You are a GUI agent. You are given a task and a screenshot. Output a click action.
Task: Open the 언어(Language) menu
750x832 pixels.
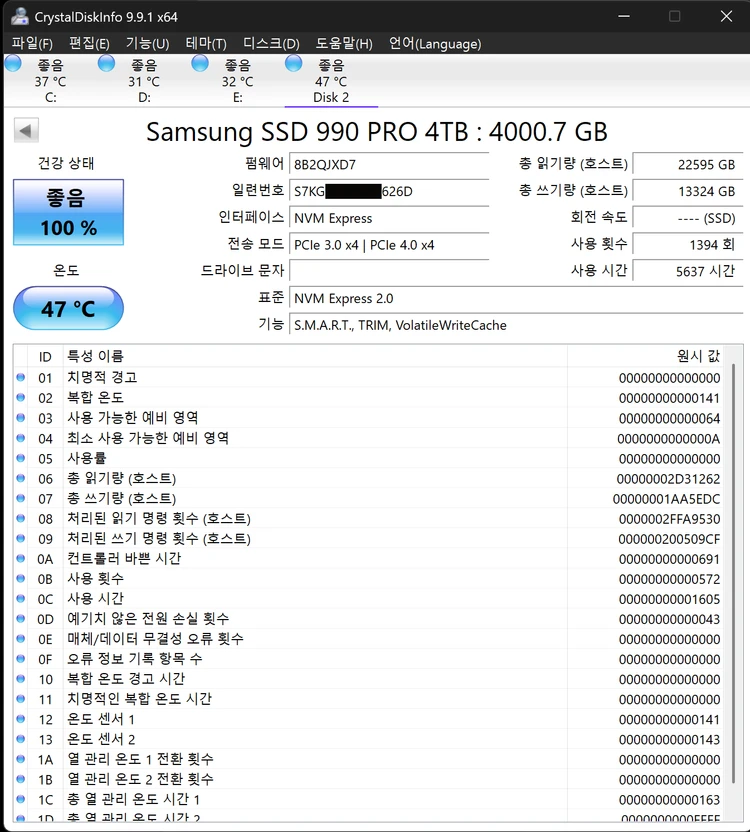tap(435, 43)
